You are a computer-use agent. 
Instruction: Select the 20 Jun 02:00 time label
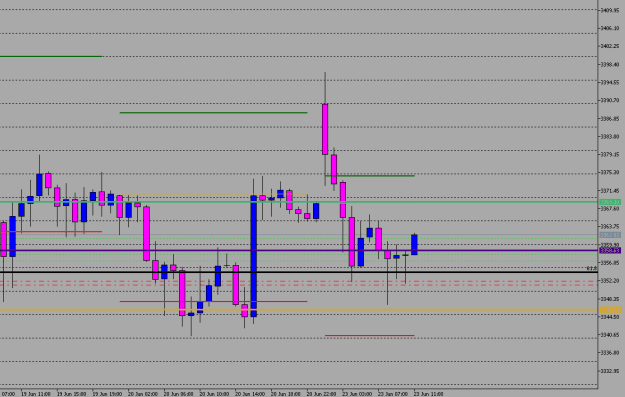pos(143,394)
